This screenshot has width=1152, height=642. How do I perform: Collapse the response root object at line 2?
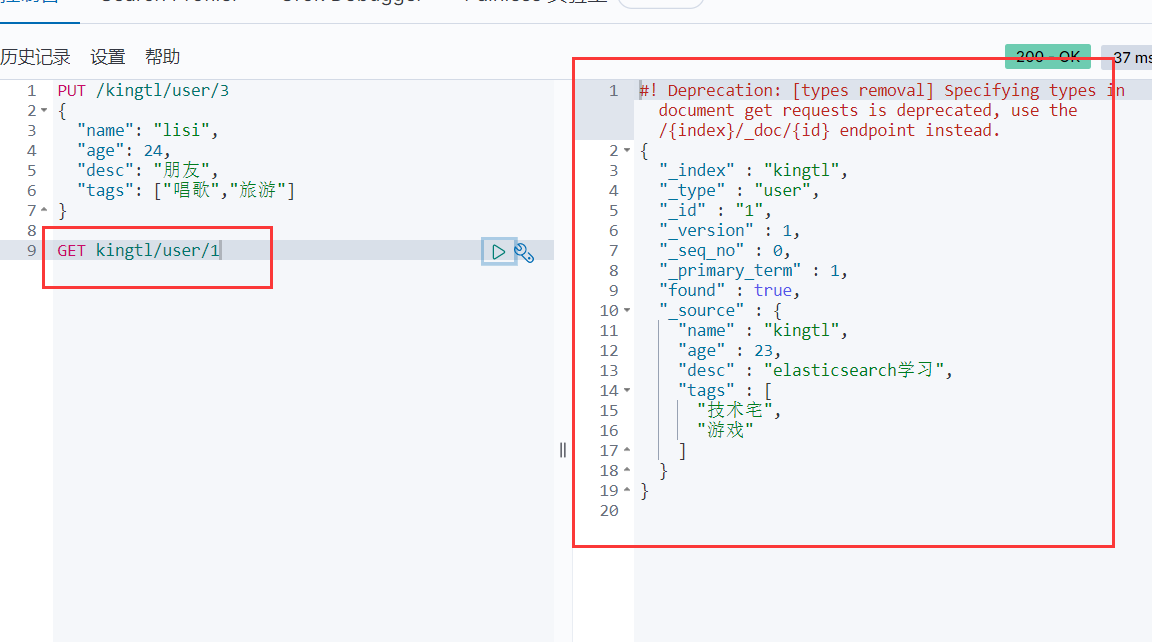tap(627, 151)
